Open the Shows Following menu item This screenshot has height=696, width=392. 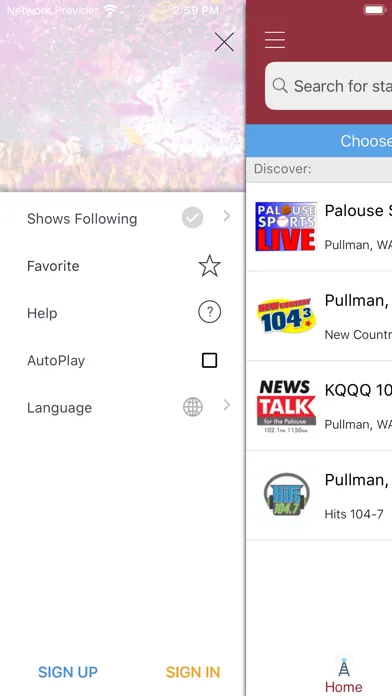tap(123, 218)
